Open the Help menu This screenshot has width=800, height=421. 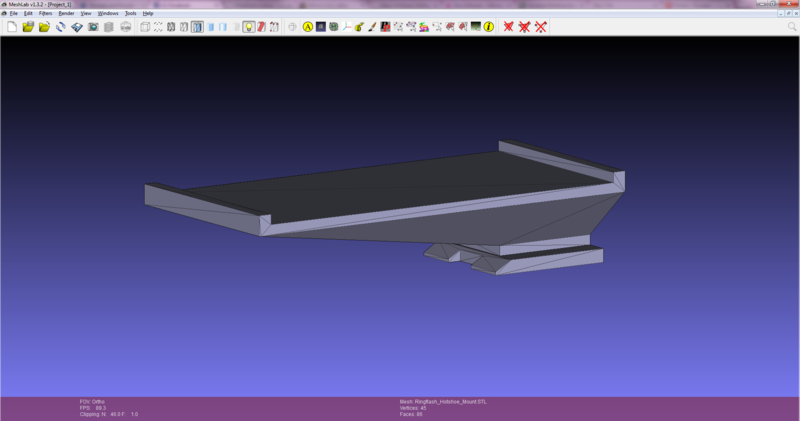pos(148,13)
